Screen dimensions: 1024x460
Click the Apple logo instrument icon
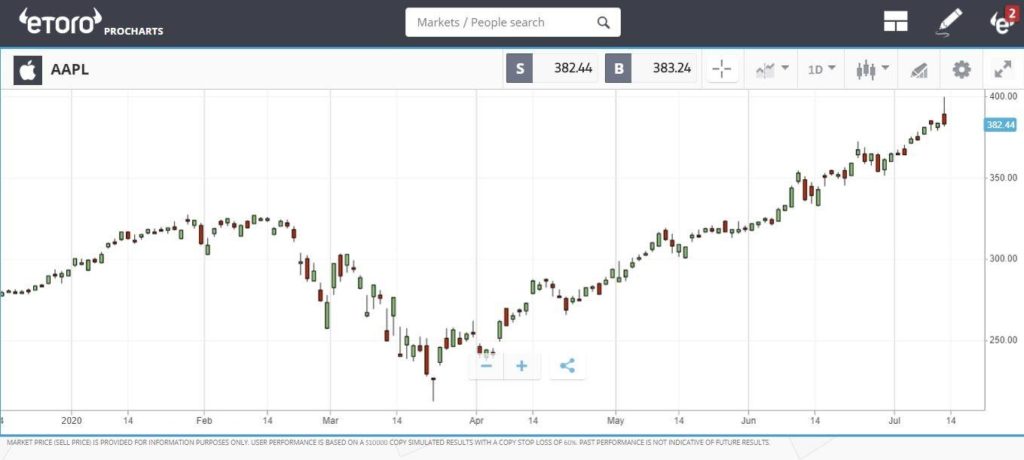pyautogui.click(x=27, y=70)
